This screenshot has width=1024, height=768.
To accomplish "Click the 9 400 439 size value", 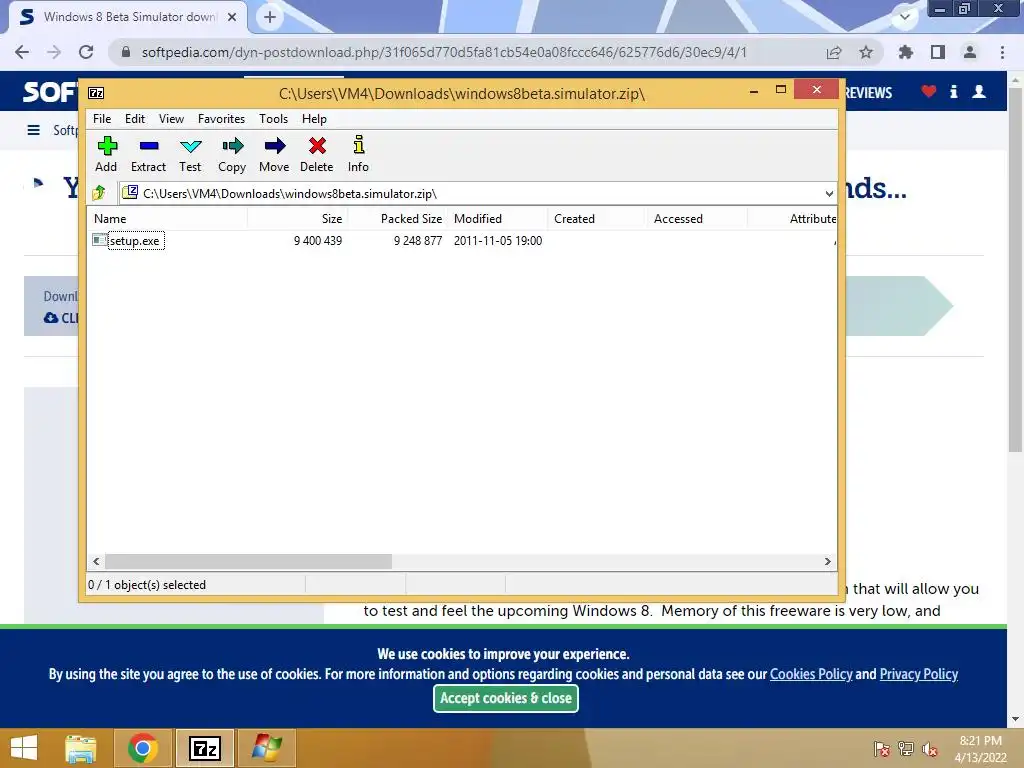I will click(x=318, y=240).
